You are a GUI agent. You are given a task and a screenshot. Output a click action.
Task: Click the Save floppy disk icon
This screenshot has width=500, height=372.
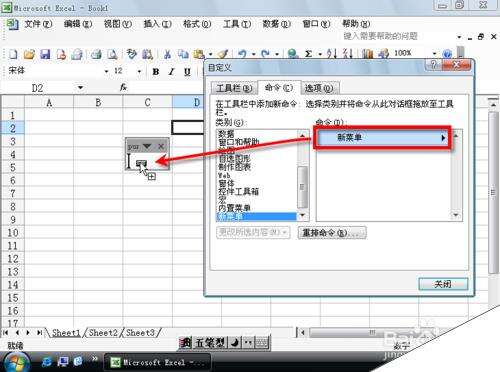coord(45,54)
